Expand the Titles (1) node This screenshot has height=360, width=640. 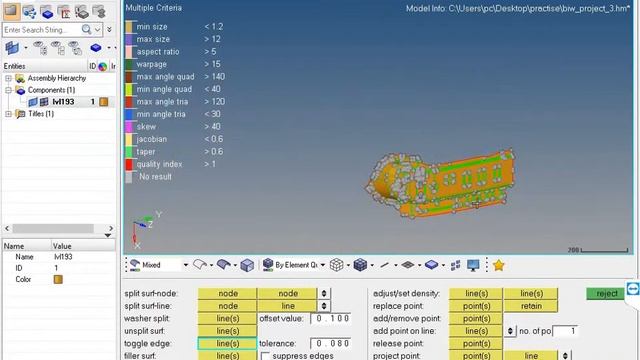[8, 114]
